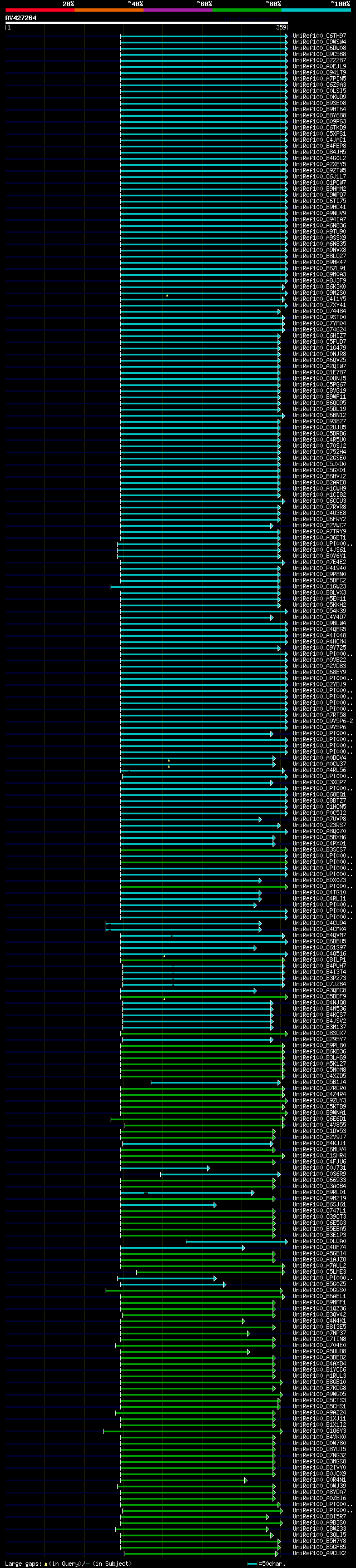
Task: Click the orange ~40% identity legend segment
Action: pos(109,10)
